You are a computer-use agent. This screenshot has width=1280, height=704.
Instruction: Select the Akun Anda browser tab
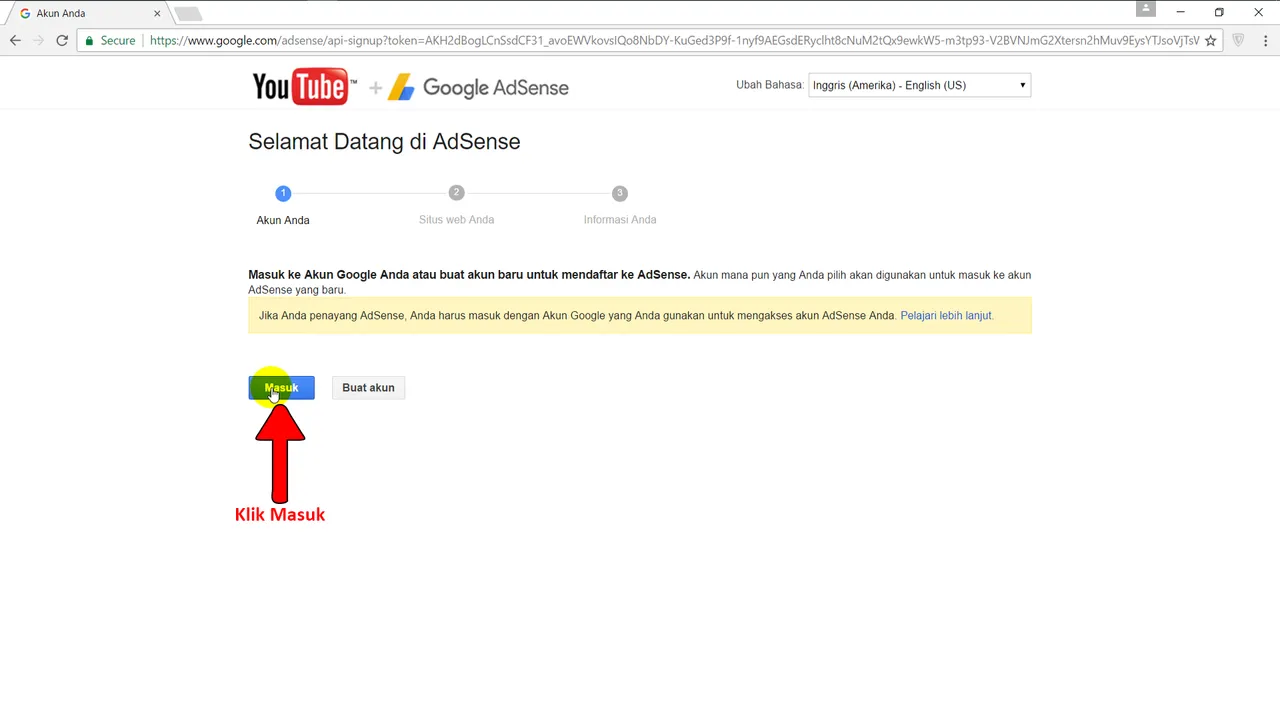pos(88,14)
